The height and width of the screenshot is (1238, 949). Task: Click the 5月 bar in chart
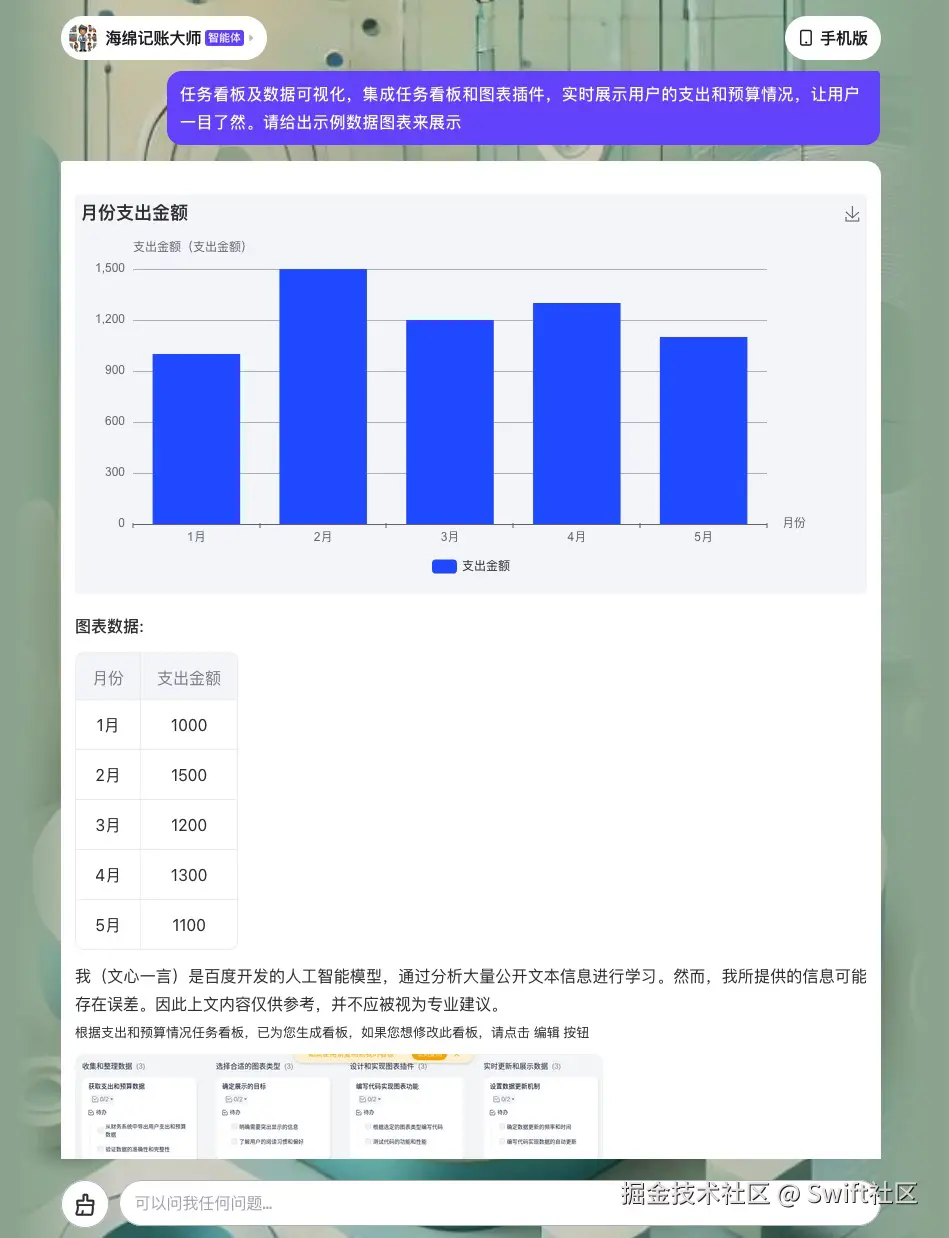(704, 431)
